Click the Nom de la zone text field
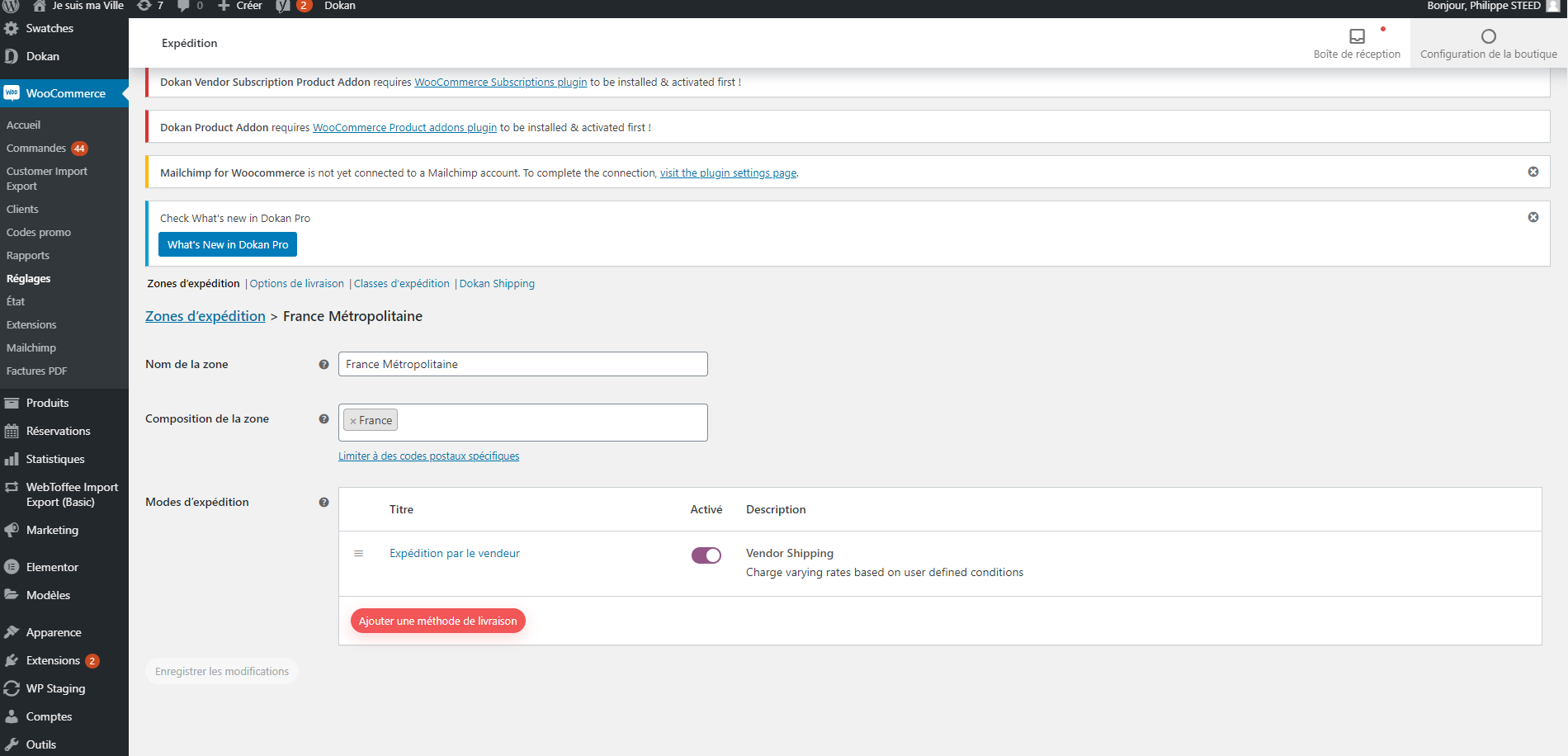Screen dimensions: 1568x756 pos(522,364)
